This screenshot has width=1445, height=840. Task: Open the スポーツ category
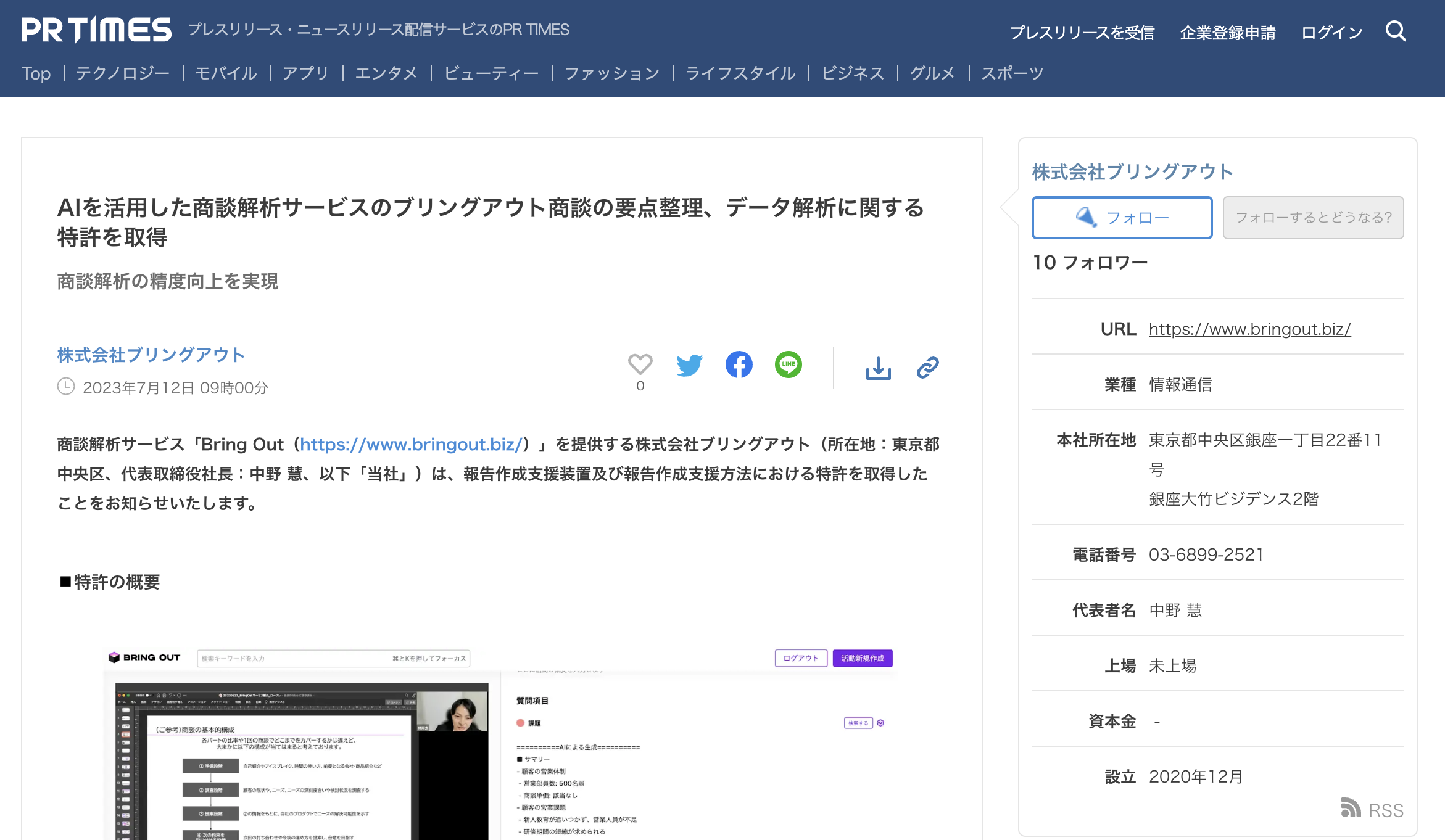coord(1012,73)
